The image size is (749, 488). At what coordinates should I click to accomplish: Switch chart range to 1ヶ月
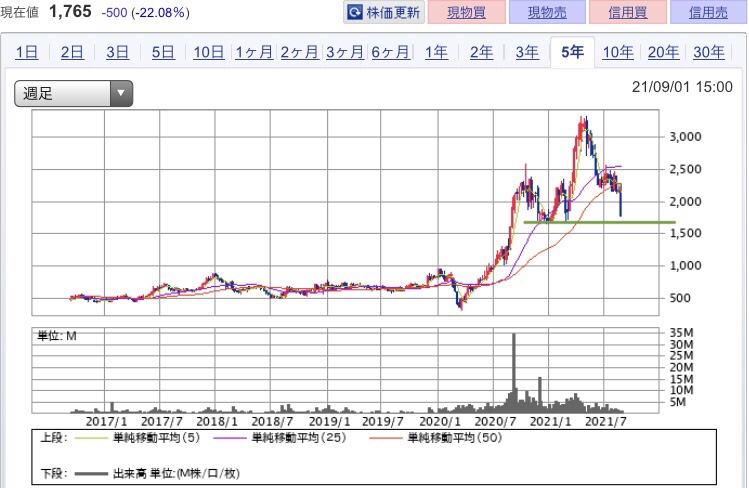[254, 52]
